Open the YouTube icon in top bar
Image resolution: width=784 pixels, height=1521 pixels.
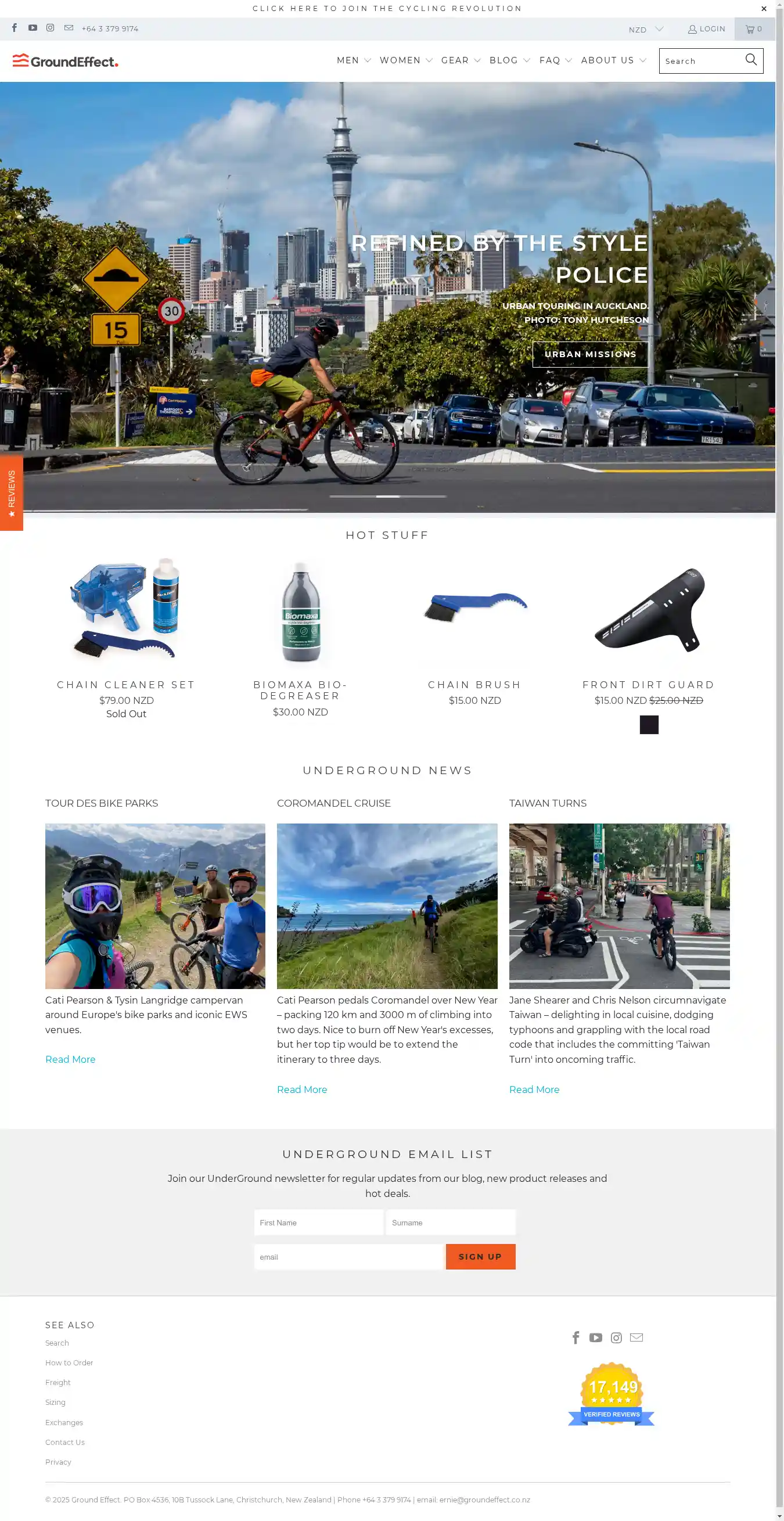click(x=33, y=28)
